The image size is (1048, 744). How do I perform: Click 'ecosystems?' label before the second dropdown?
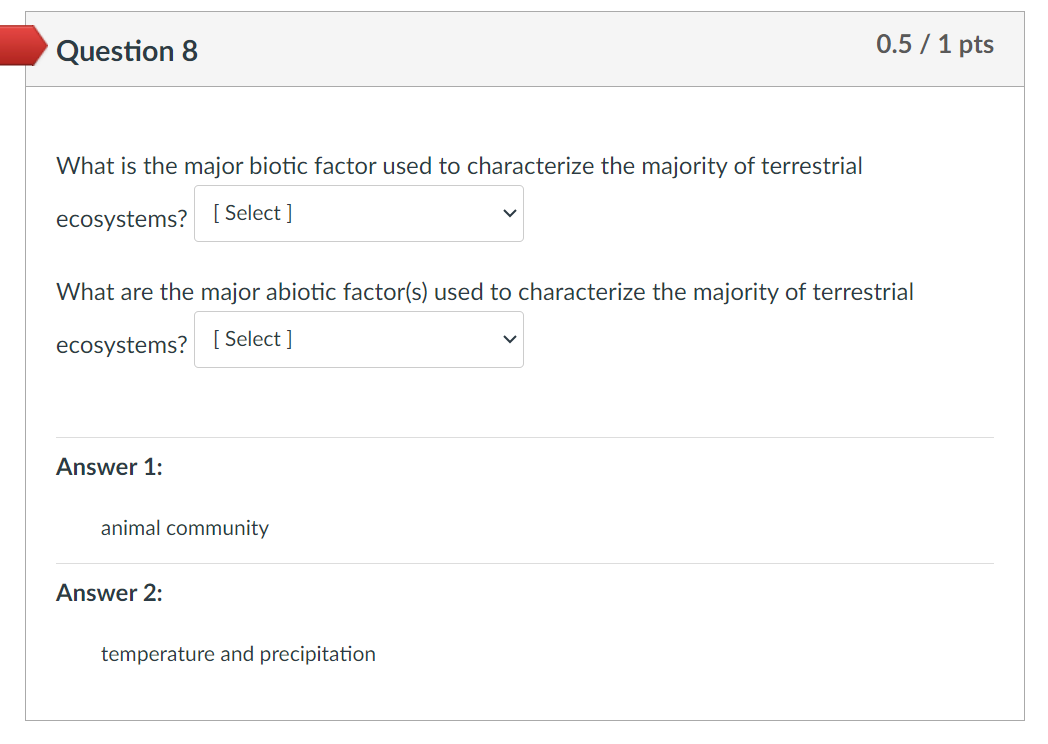click(121, 345)
